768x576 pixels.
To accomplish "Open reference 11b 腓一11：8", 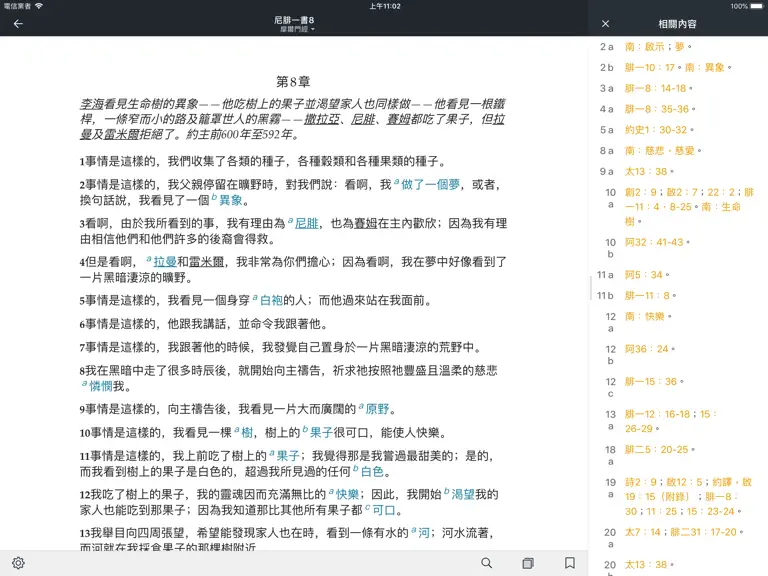I will point(650,296).
